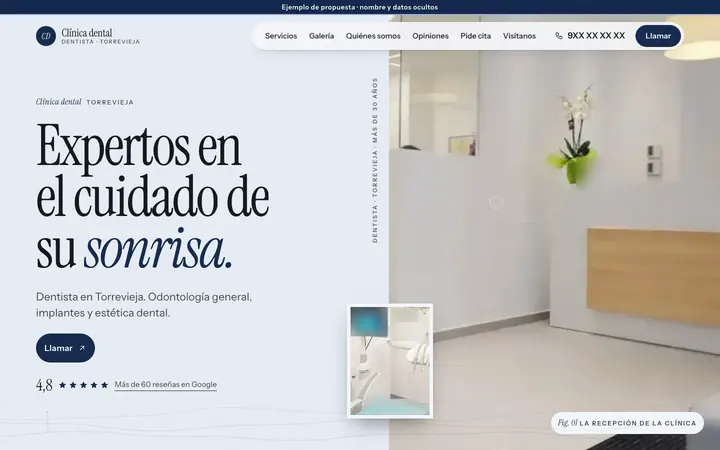Screen dimensions: 720x450
Task: Click the Llamar button in header
Action: (x=658, y=36)
